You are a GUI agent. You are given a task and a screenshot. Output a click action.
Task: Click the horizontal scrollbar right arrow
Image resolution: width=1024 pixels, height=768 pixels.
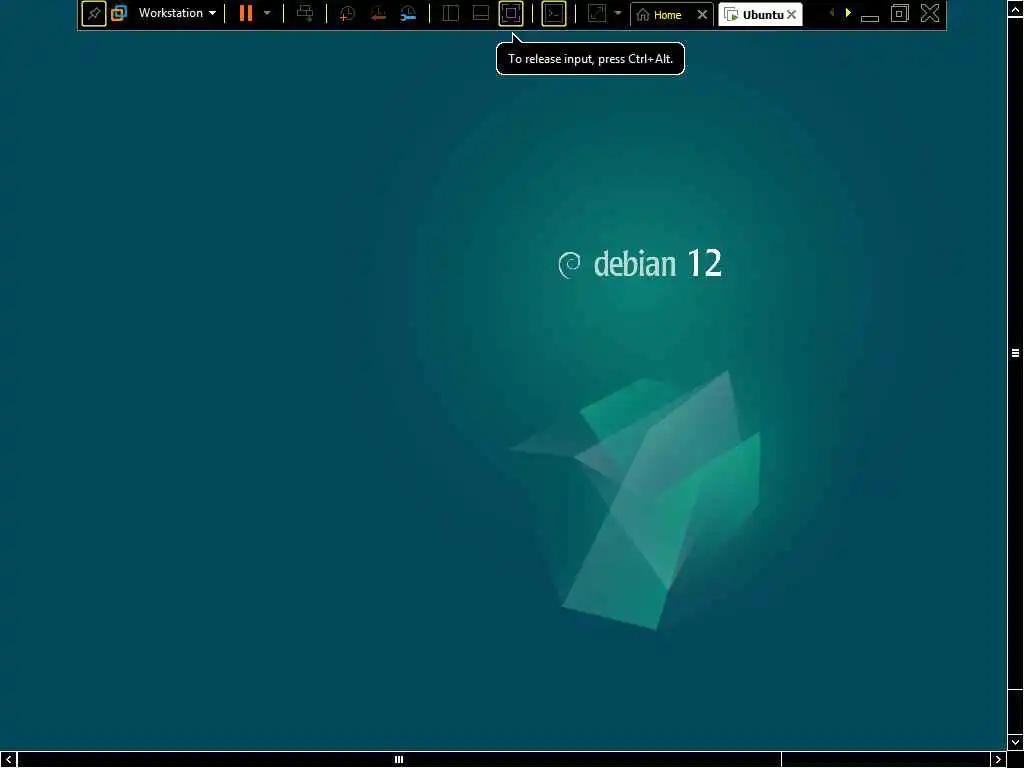pyautogui.click(x=999, y=760)
